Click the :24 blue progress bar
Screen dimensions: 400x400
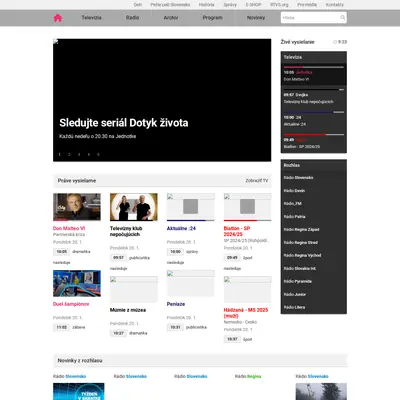[314, 112]
